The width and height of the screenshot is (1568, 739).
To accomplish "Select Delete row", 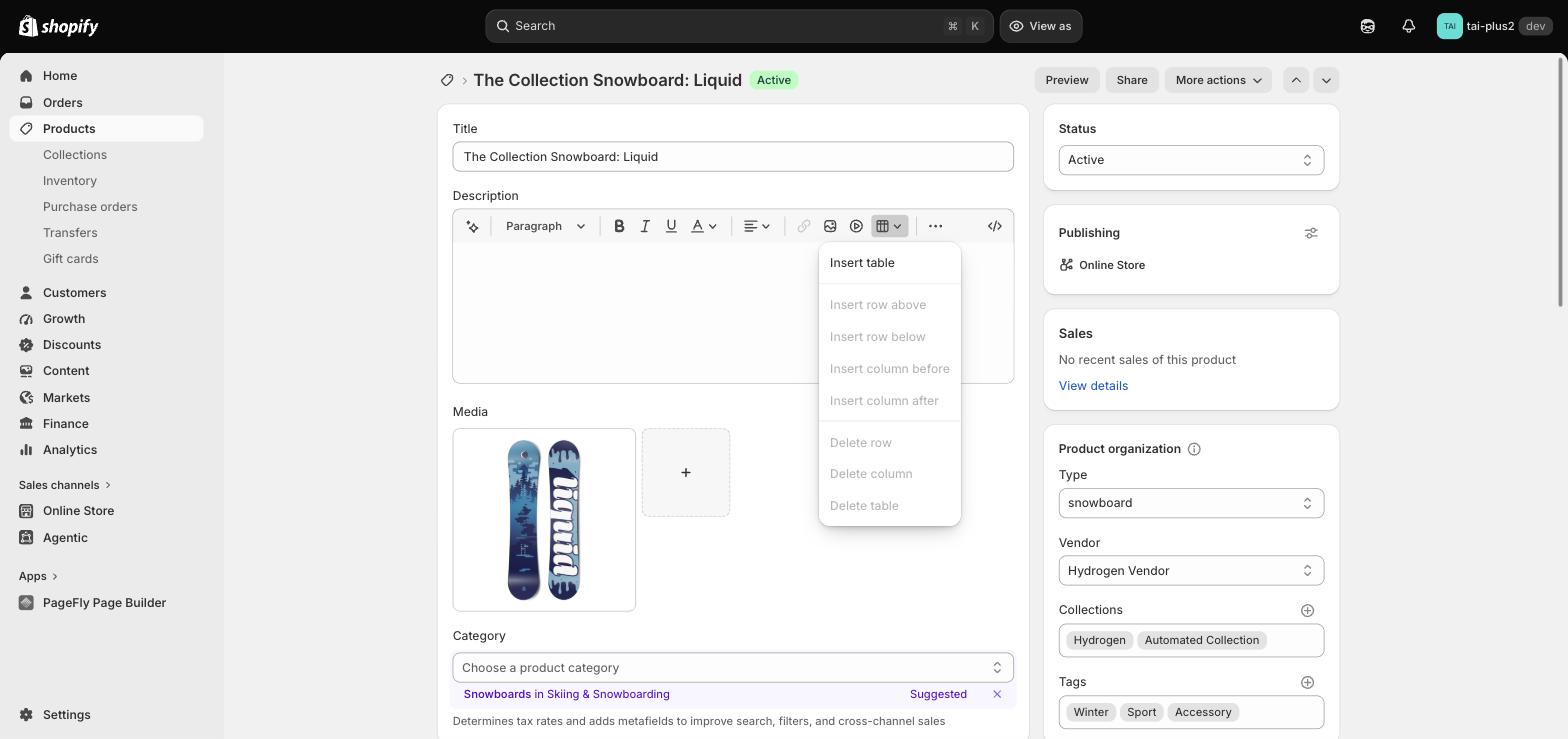I will click(x=890, y=443).
